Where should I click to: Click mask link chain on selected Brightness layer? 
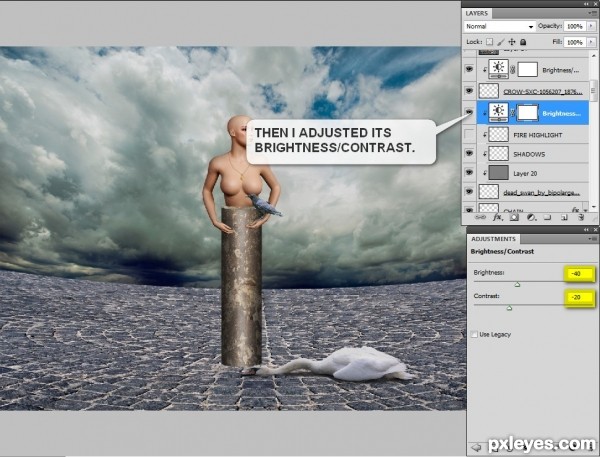pyautogui.click(x=513, y=113)
